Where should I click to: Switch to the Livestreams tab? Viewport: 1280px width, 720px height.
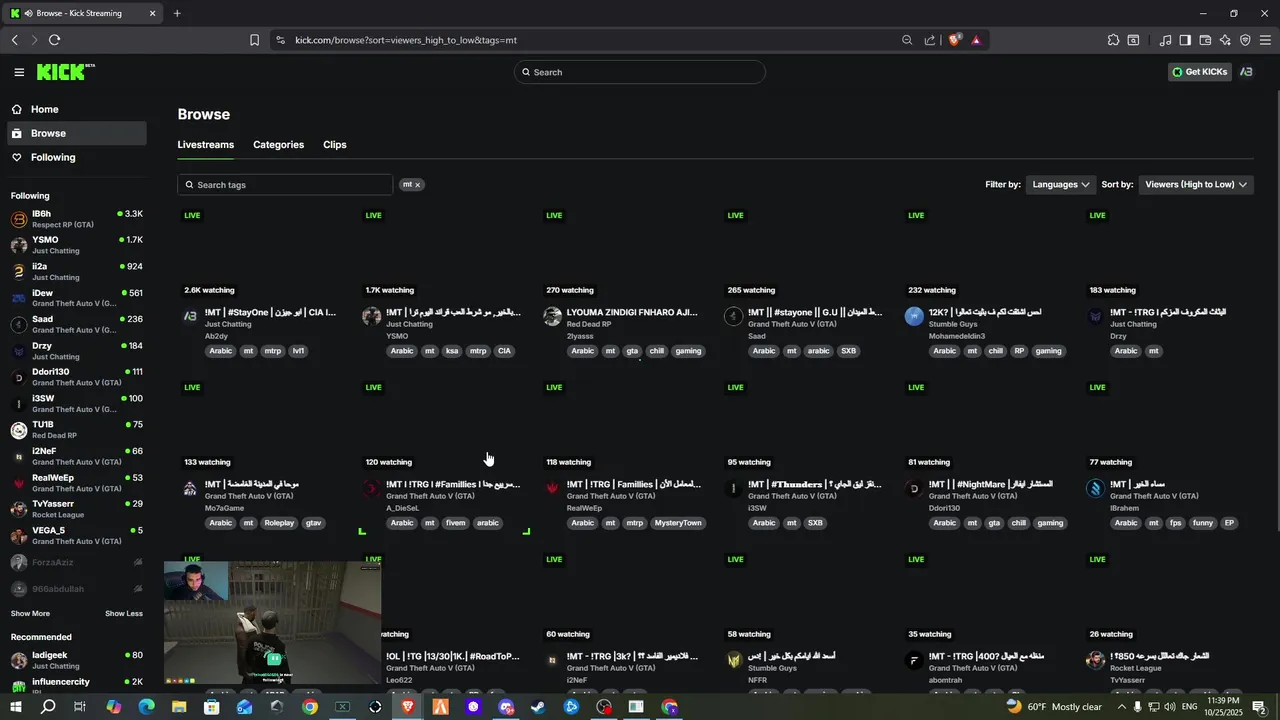click(206, 145)
